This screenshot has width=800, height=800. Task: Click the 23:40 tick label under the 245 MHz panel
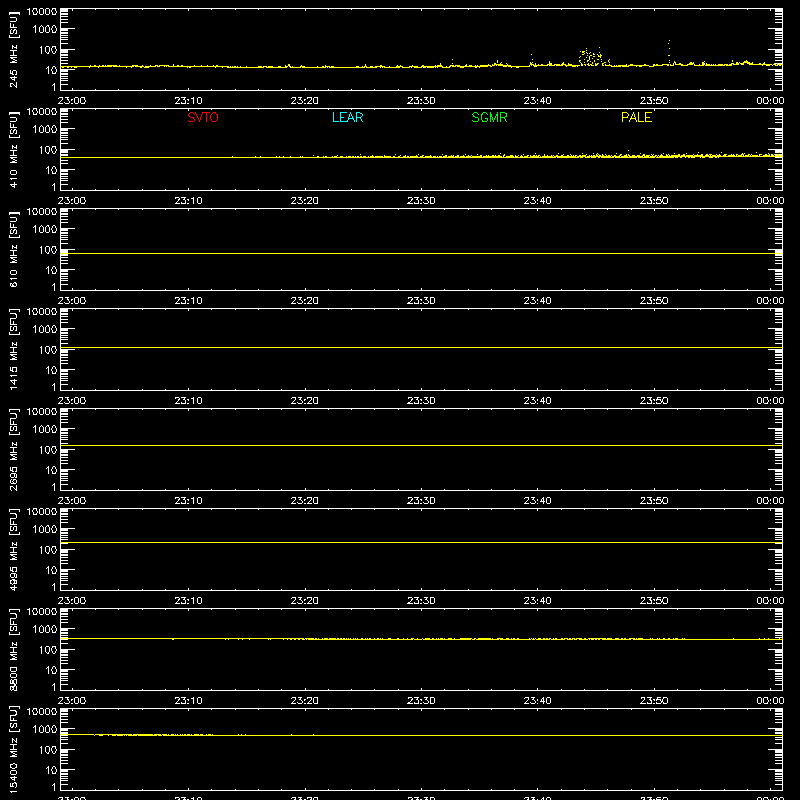(x=537, y=101)
